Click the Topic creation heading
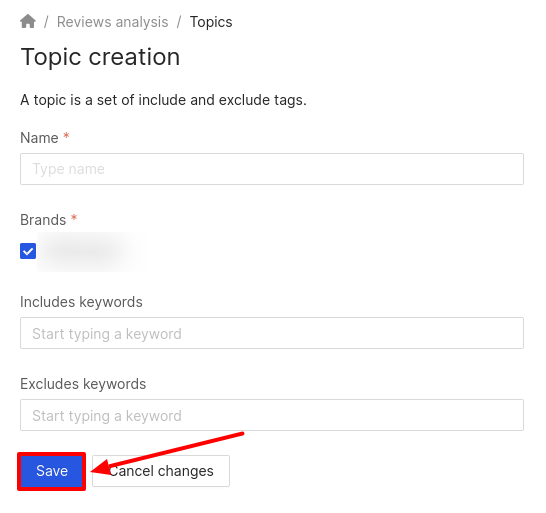The height and width of the screenshot is (513, 546). click(x=100, y=57)
